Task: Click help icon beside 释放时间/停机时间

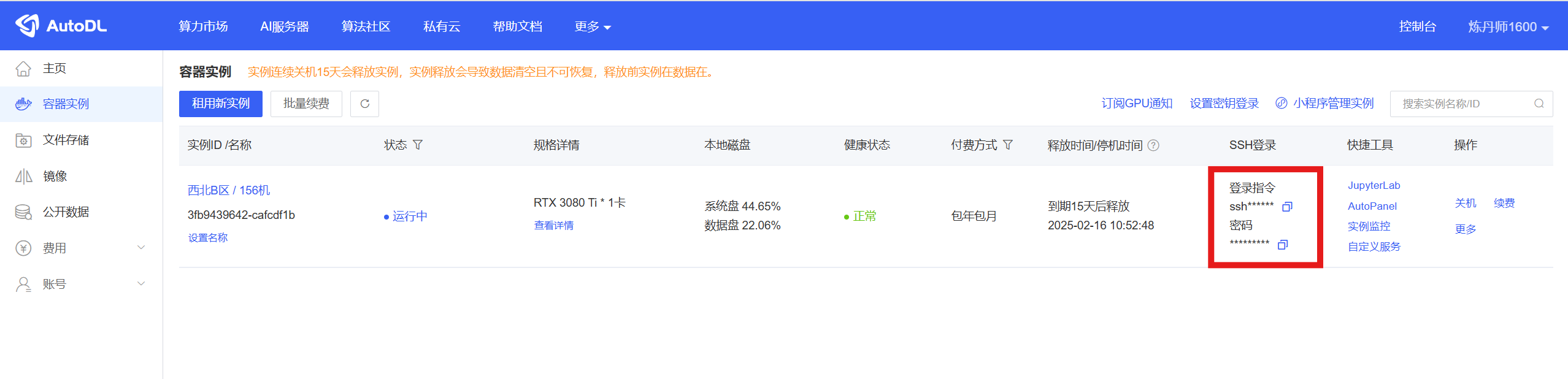Action: (1153, 145)
